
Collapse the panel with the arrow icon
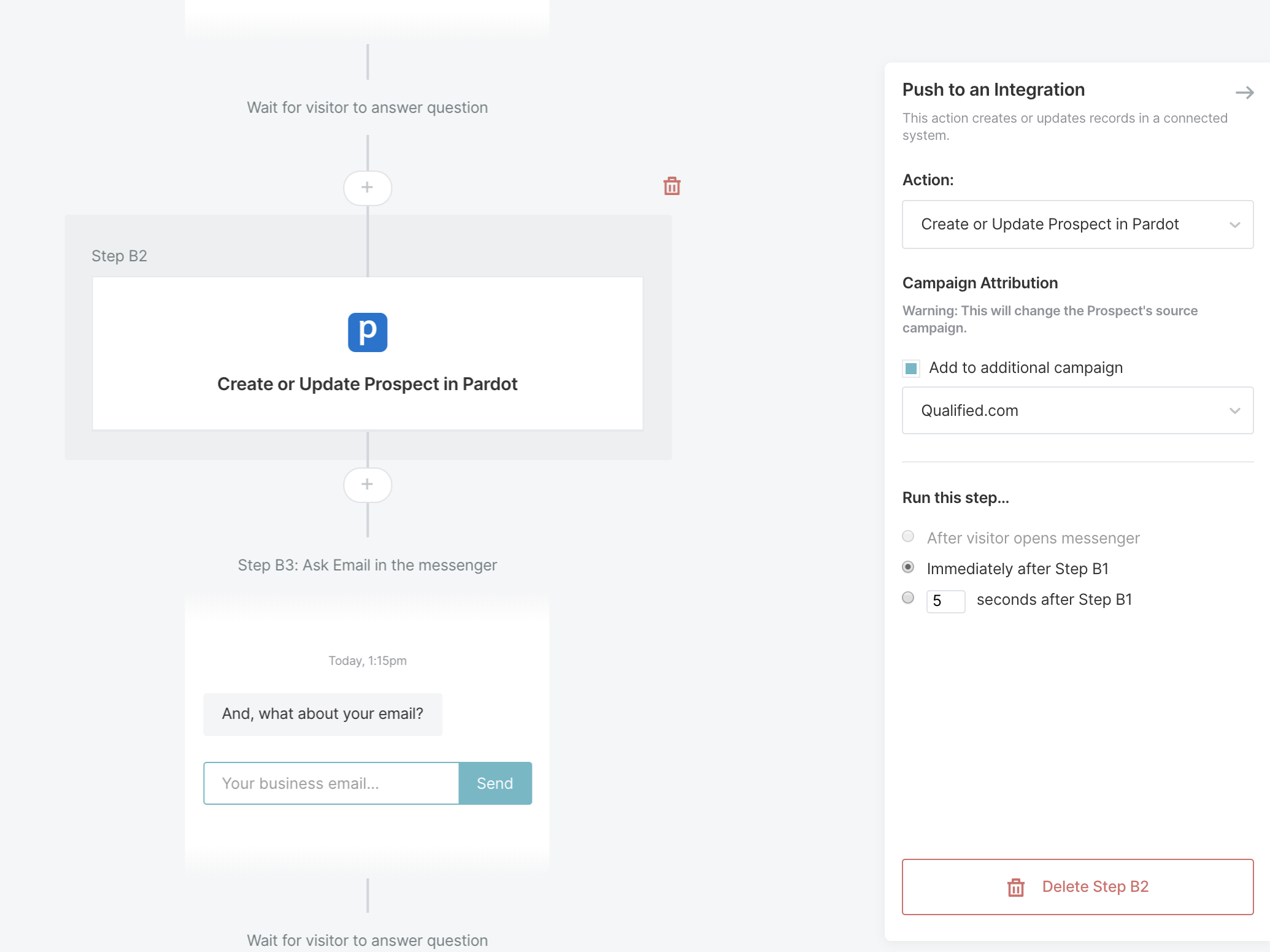coord(1244,93)
